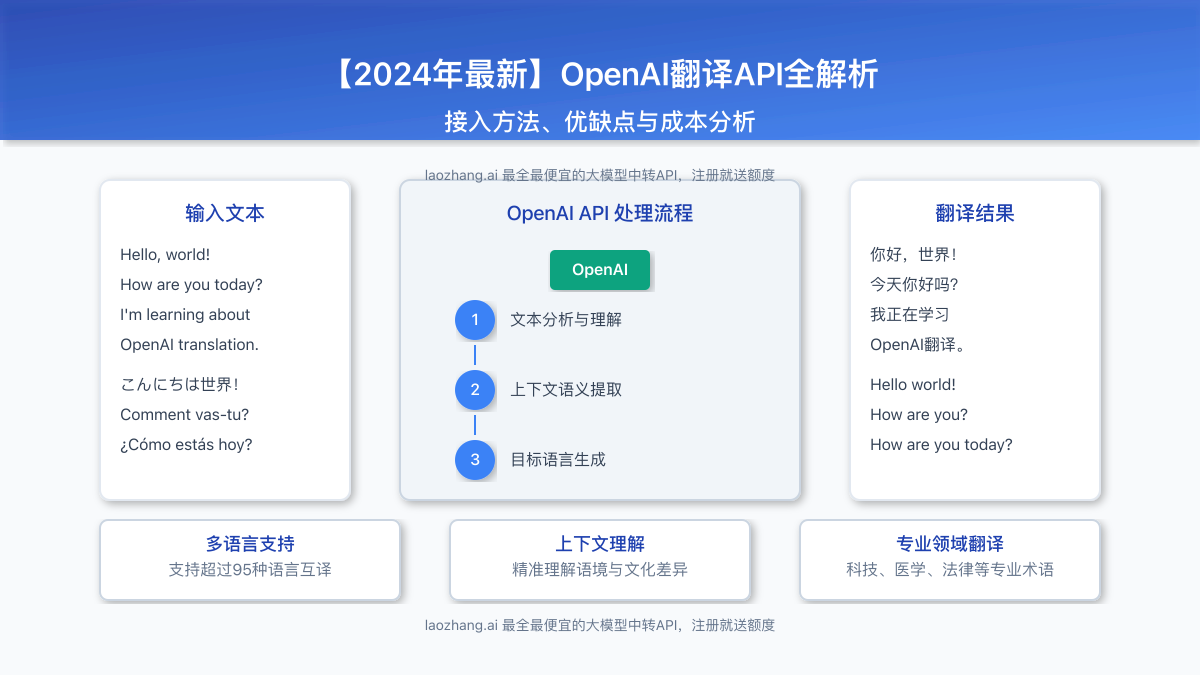This screenshot has width=1200, height=675.
Task: Click "How are you?" in the 翻译结果 panel
Action: click(x=919, y=415)
